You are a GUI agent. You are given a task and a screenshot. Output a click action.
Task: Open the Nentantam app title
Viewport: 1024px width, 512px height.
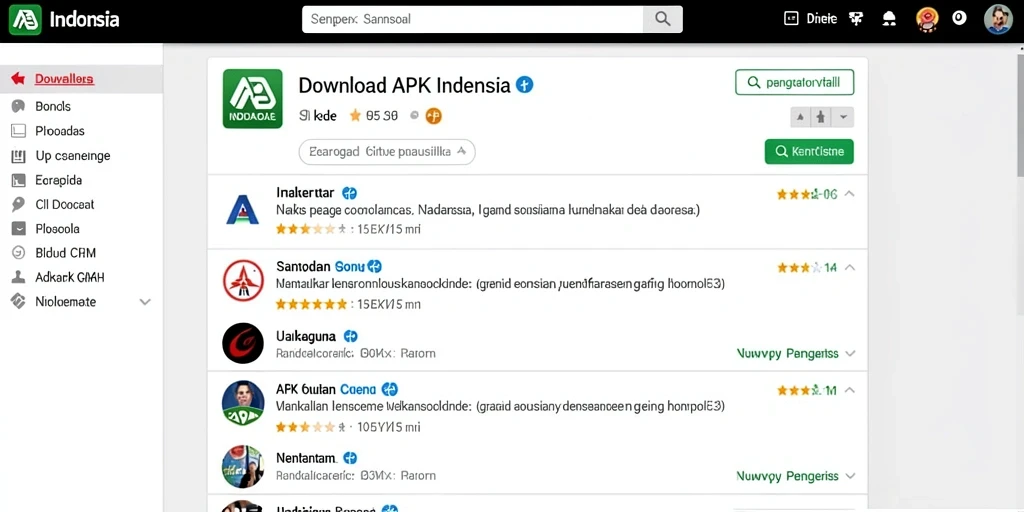306,458
